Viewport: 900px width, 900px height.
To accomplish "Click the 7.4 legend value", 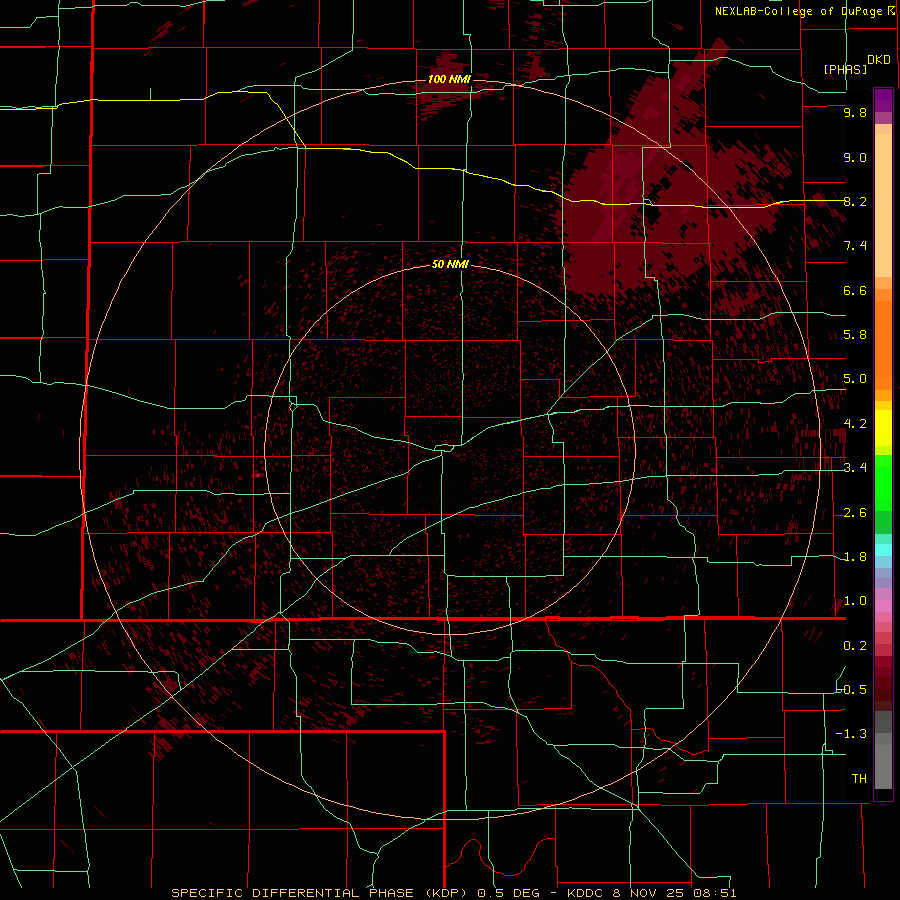I will [x=855, y=246].
